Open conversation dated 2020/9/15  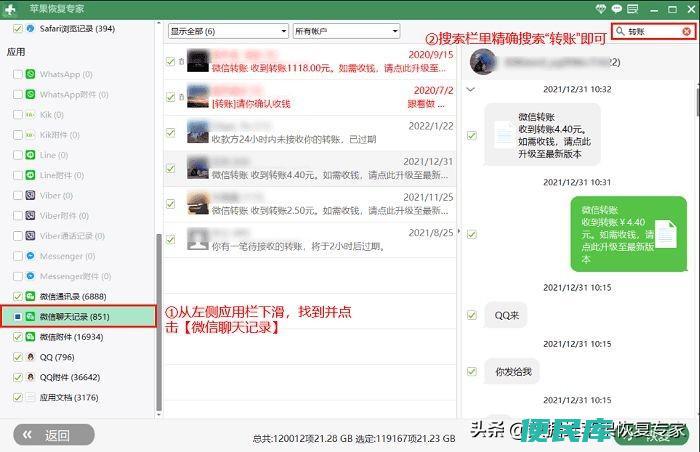click(x=310, y=62)
